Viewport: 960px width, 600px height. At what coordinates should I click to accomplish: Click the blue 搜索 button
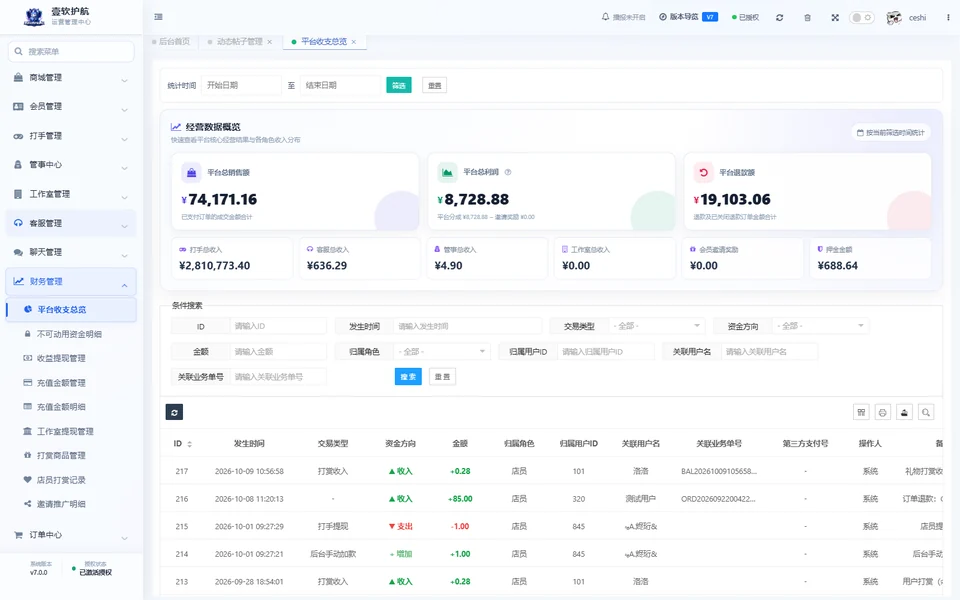[408, 377]
